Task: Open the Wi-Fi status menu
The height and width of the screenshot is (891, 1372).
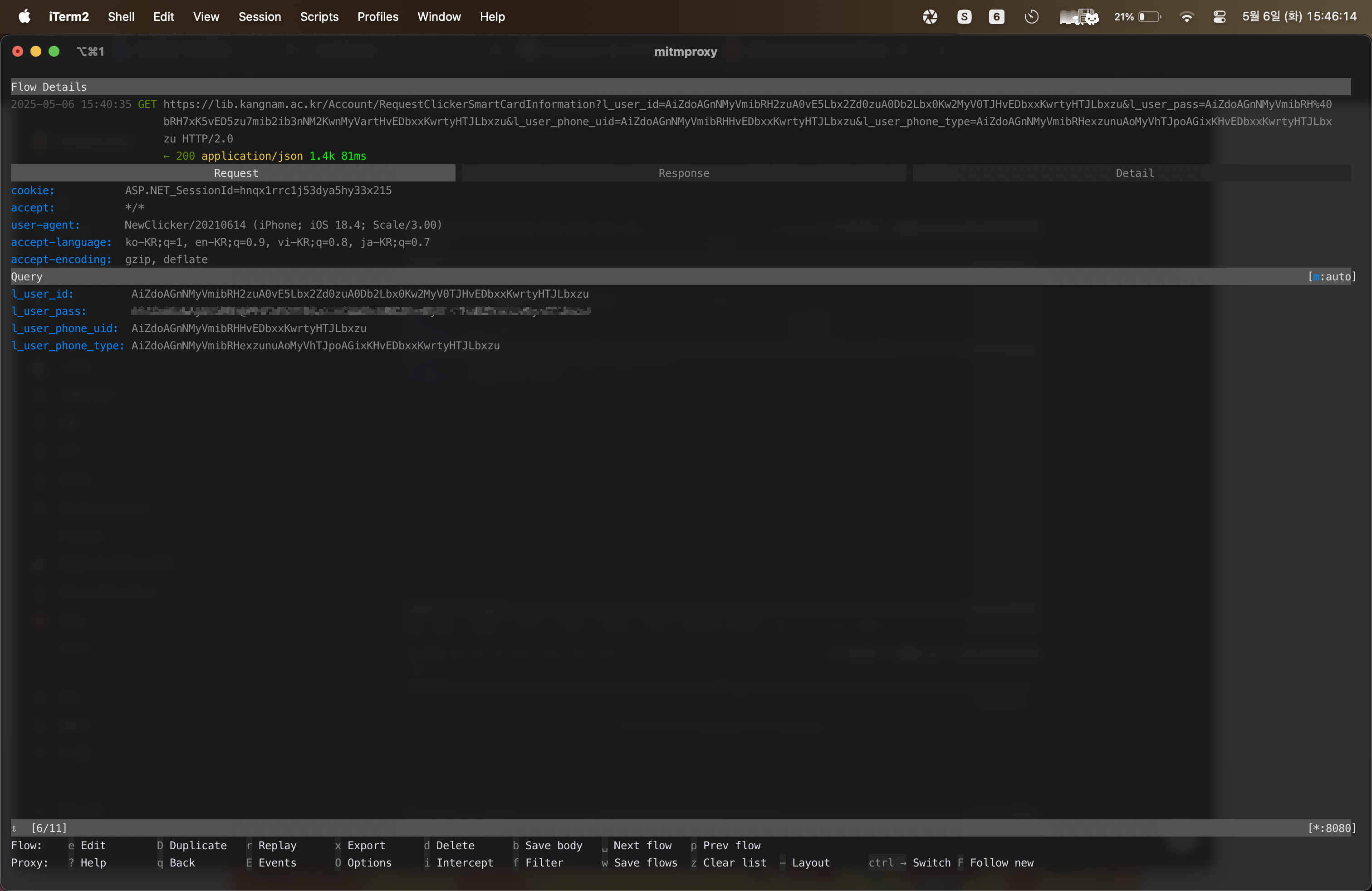Action: coord(1186,17)
